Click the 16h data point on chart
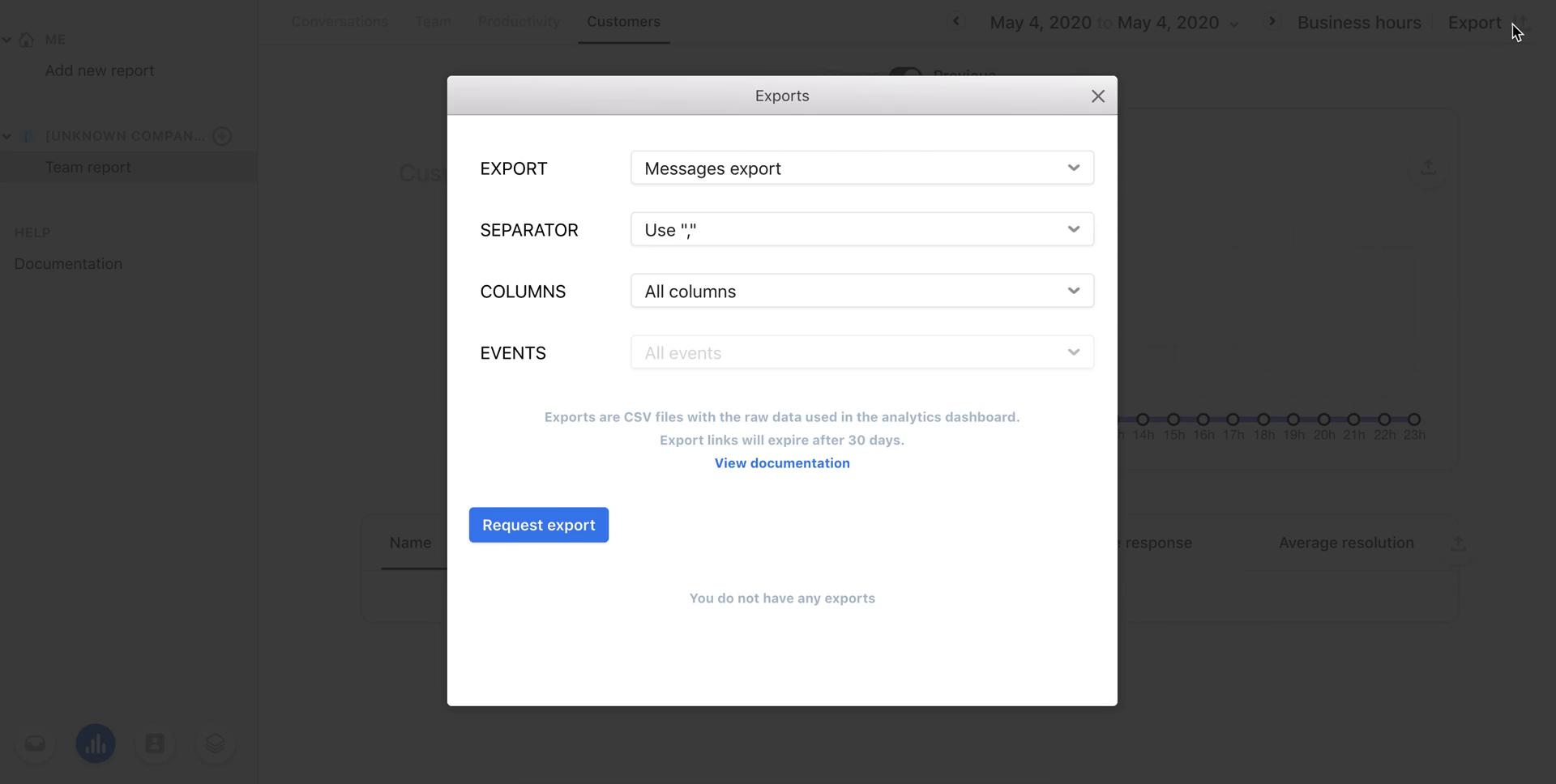Viewport: 1556px width, 784px height. pyautogui.click(x=1203, y=420)
